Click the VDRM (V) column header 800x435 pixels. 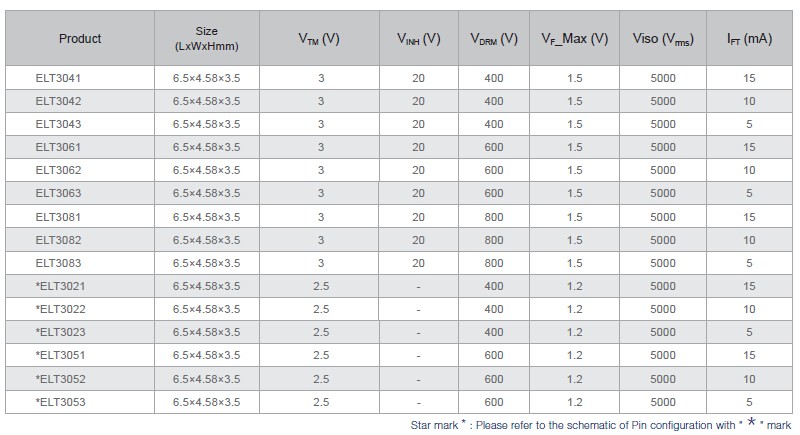494,39
